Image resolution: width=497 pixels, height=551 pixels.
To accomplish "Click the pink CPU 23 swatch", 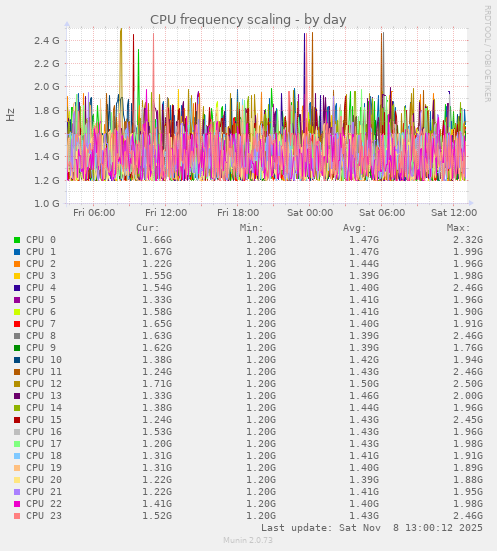I will tap(17, 516).
